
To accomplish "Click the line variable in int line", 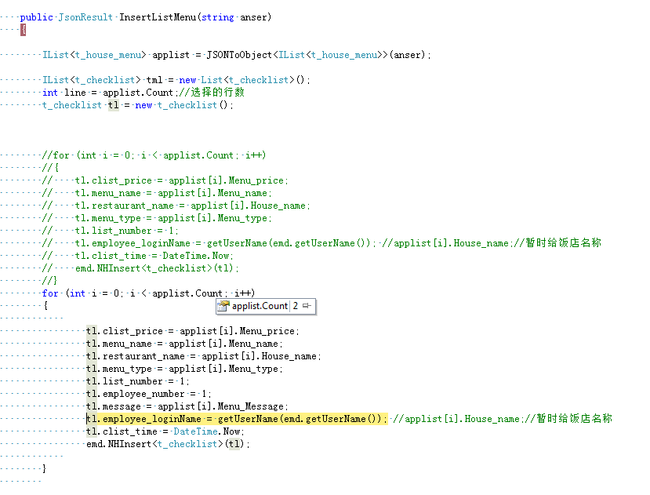I will (75, 92).
